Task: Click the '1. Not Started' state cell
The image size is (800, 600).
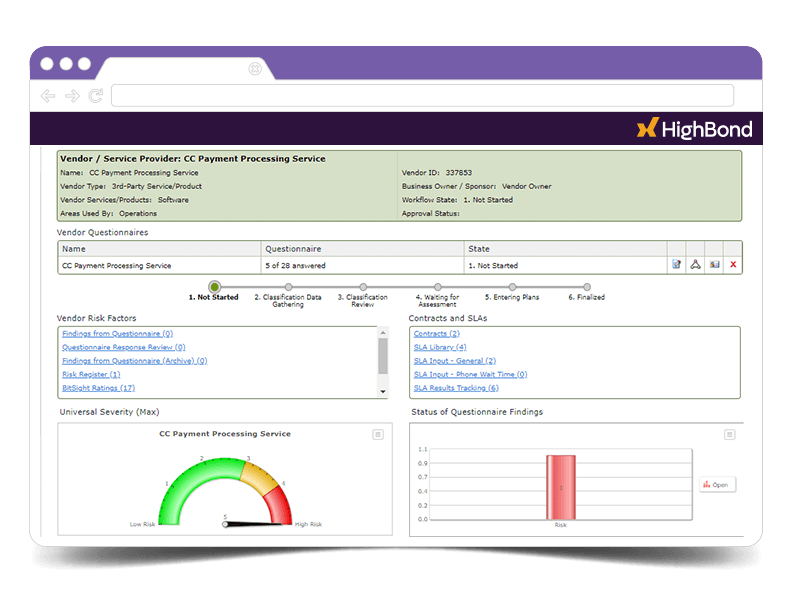Action: point(566,265)
